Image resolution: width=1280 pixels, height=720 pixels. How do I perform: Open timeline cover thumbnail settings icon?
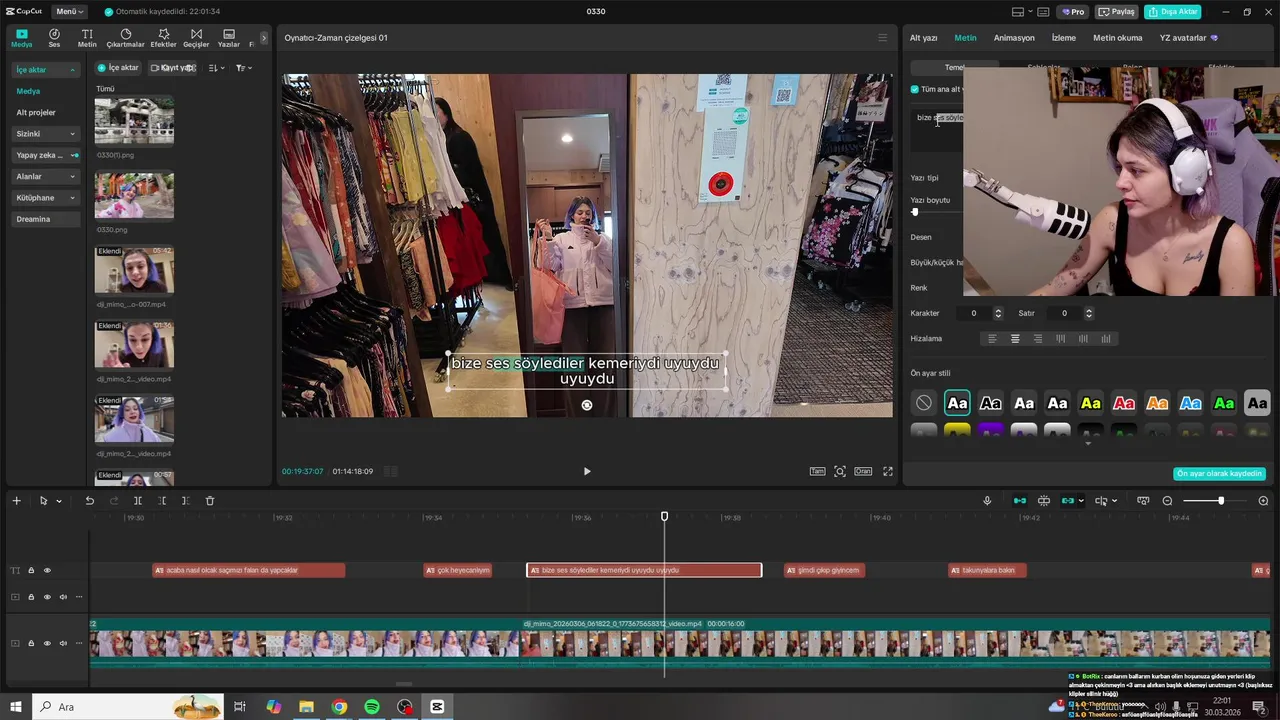(1143, 501)
